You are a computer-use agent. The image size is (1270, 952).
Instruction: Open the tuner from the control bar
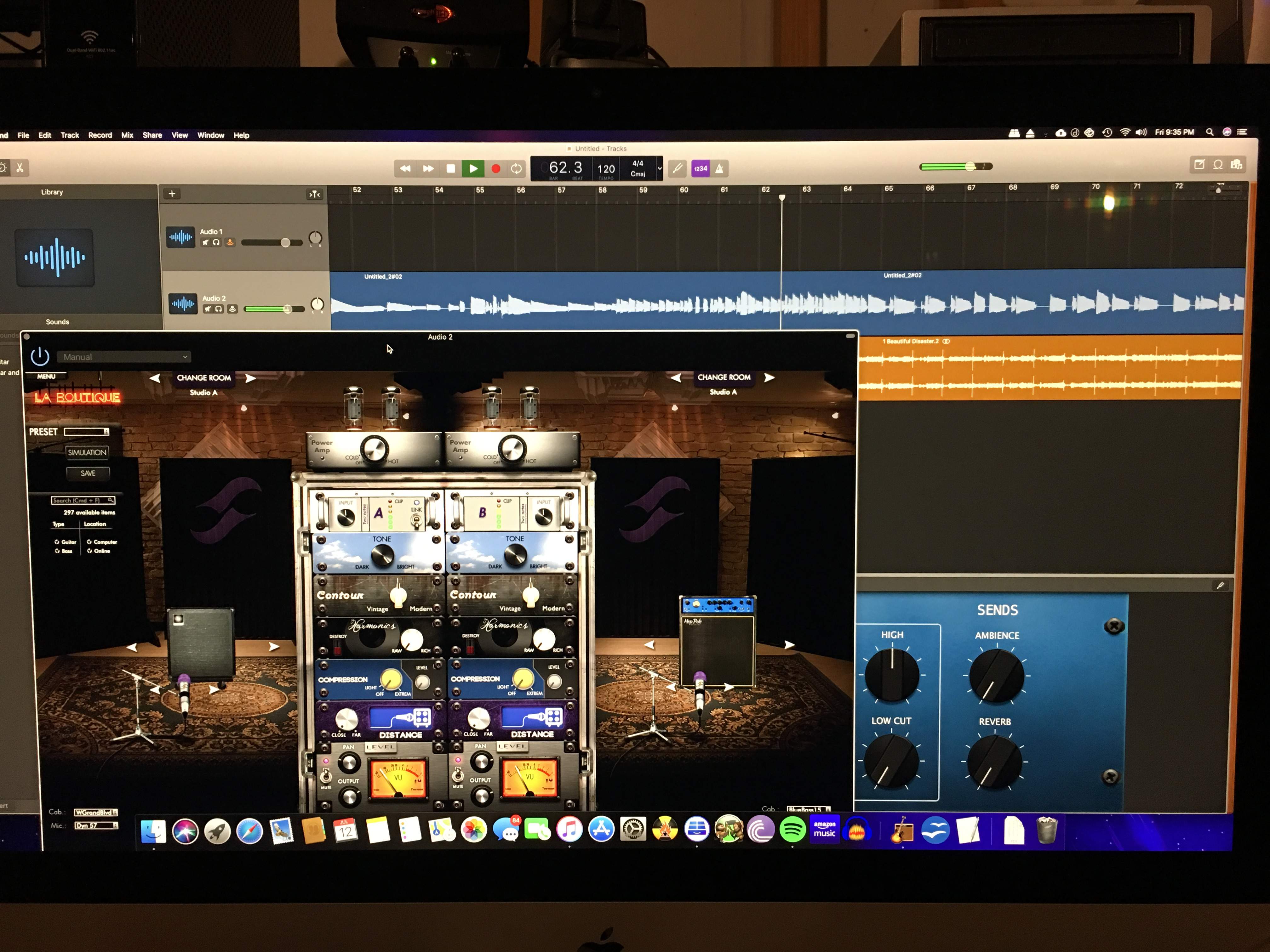(x=678, y=168)
